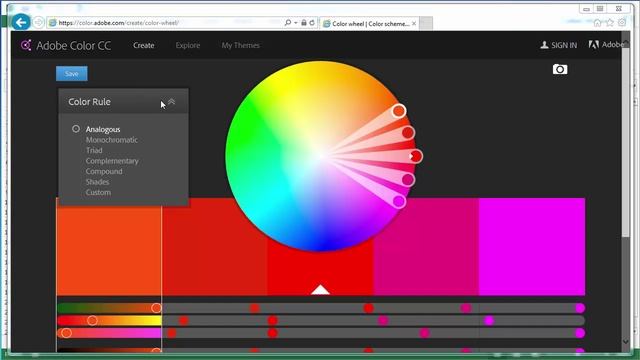Select the bright magenta handle on the wheel
This screenshot has width=640, height=360.
point(399,201)
